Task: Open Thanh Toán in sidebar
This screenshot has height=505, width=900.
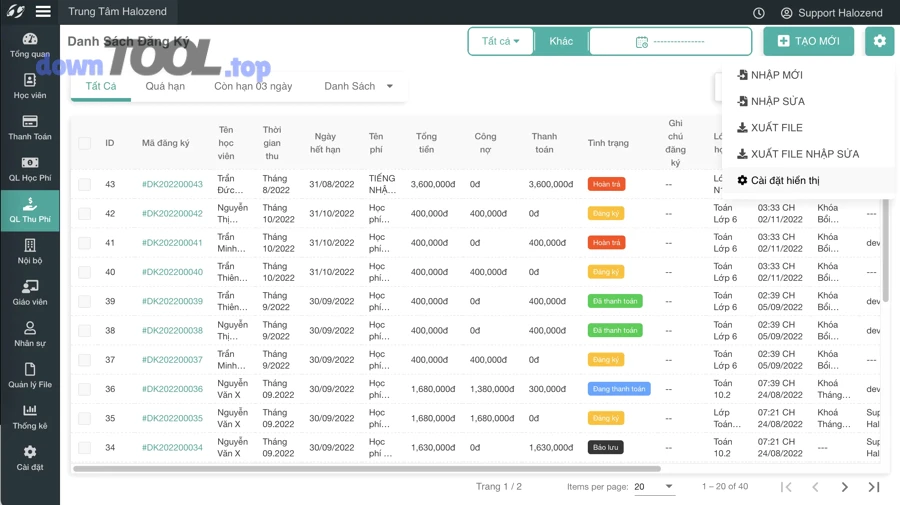Action: pos(30,128)
